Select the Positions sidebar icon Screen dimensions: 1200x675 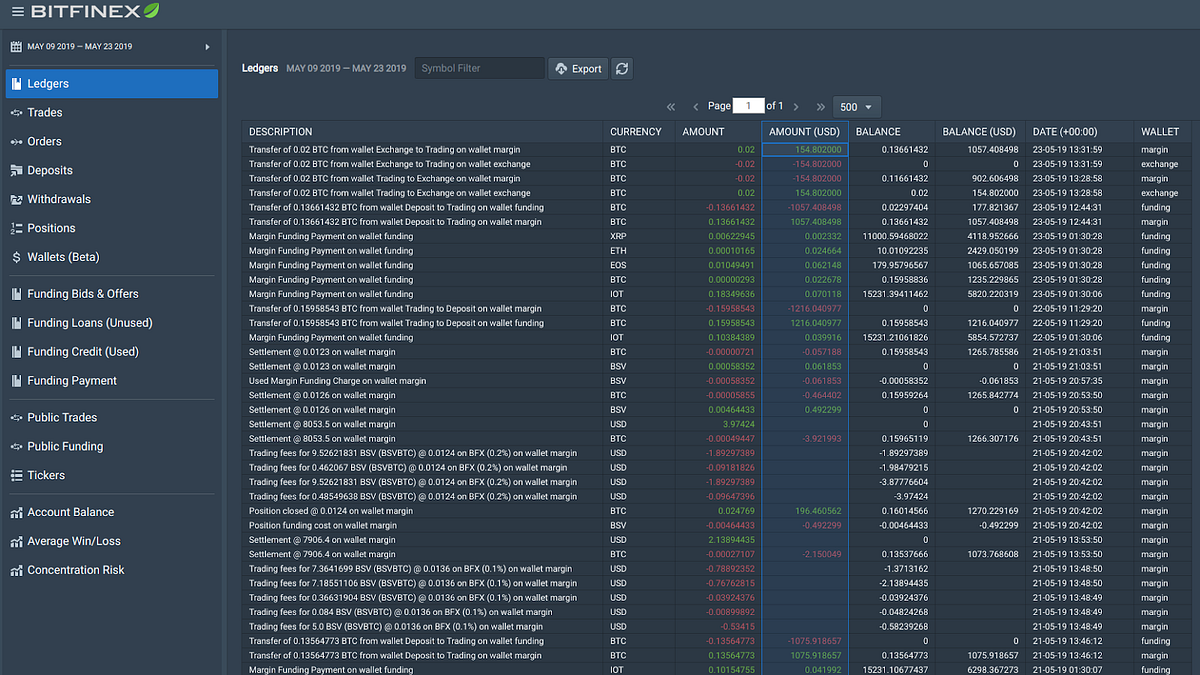coord(15,228)
